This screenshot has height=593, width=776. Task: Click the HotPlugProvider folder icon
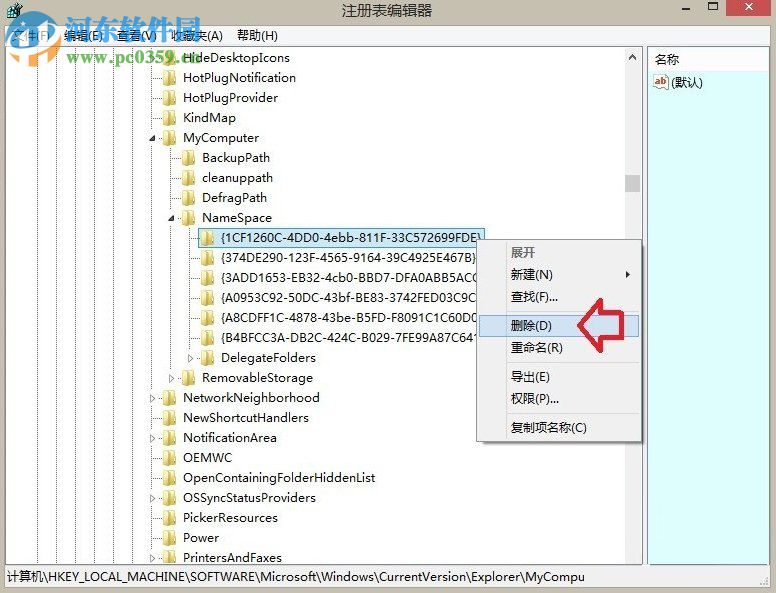169,98
